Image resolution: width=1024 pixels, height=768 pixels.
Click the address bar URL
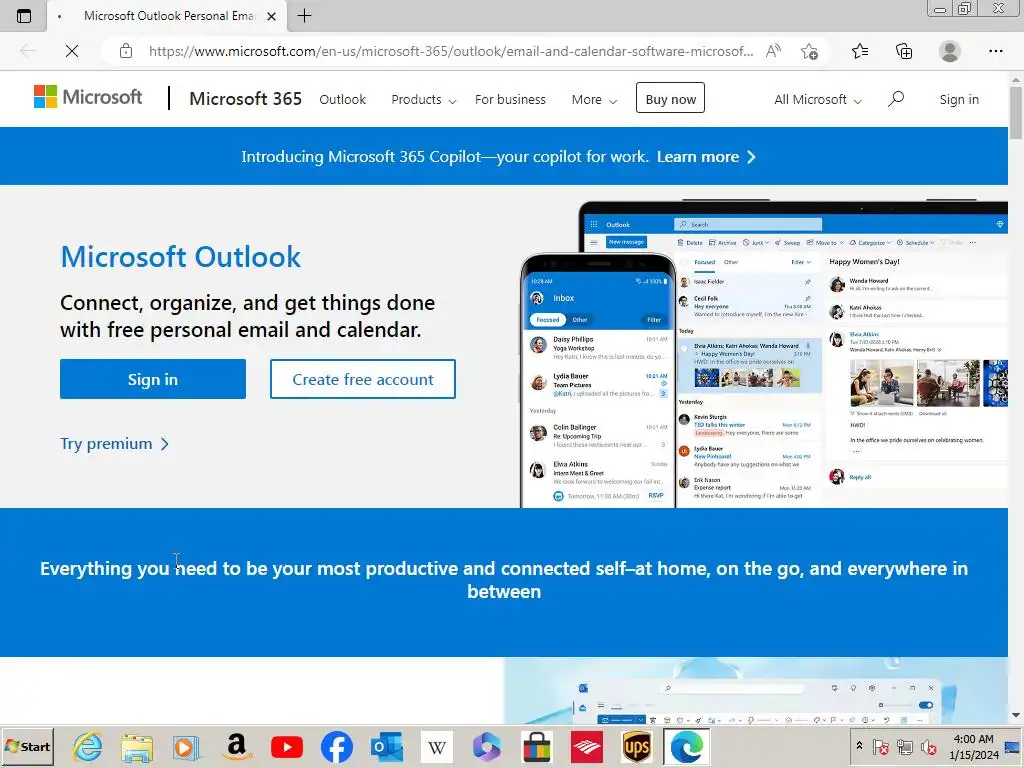click(451, 51)
